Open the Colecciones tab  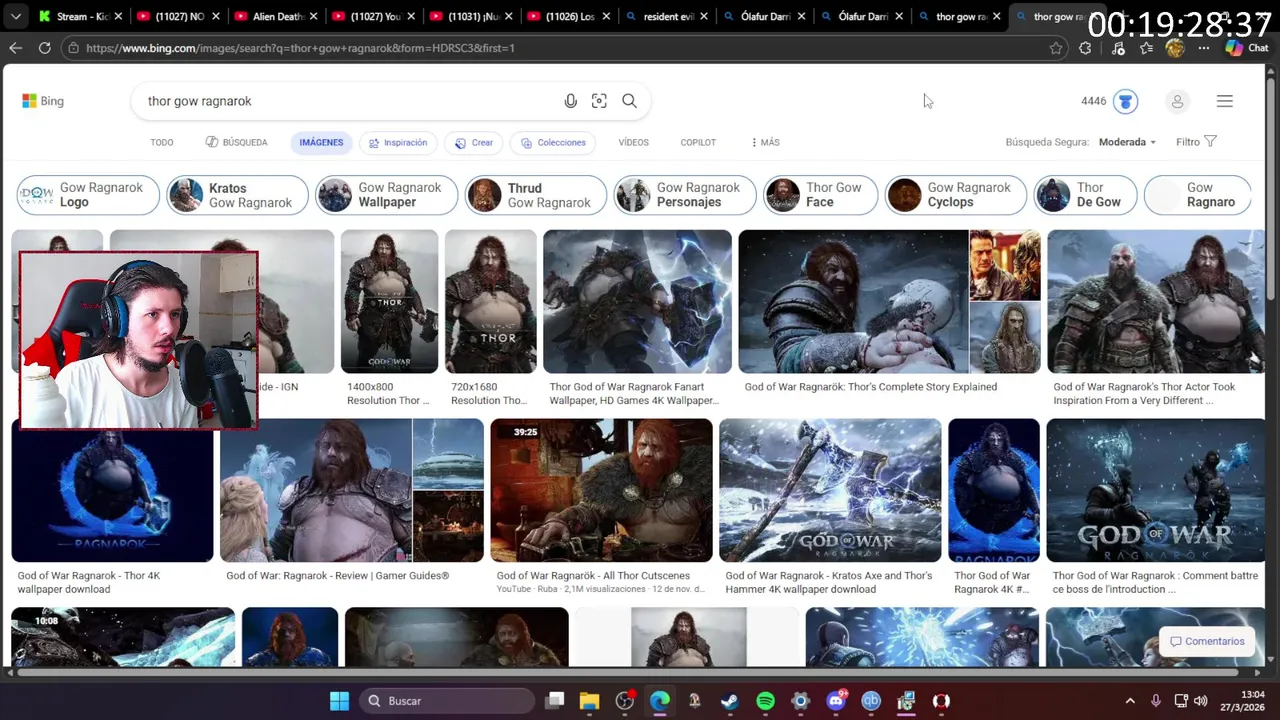click(553, 142)
